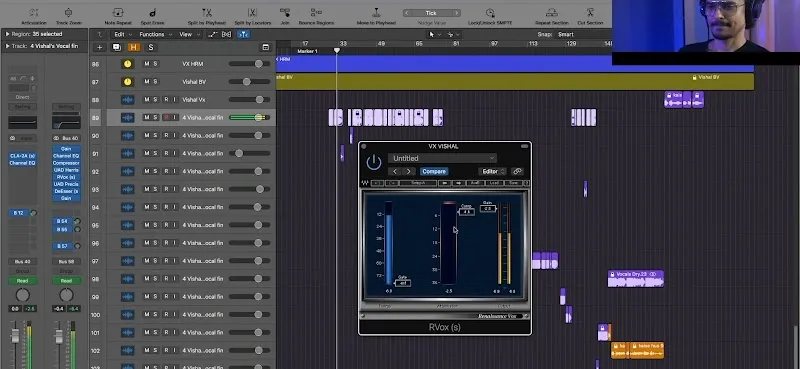Open the Untitled preset dropdown in RVox
800x369 pixels.
442,158
